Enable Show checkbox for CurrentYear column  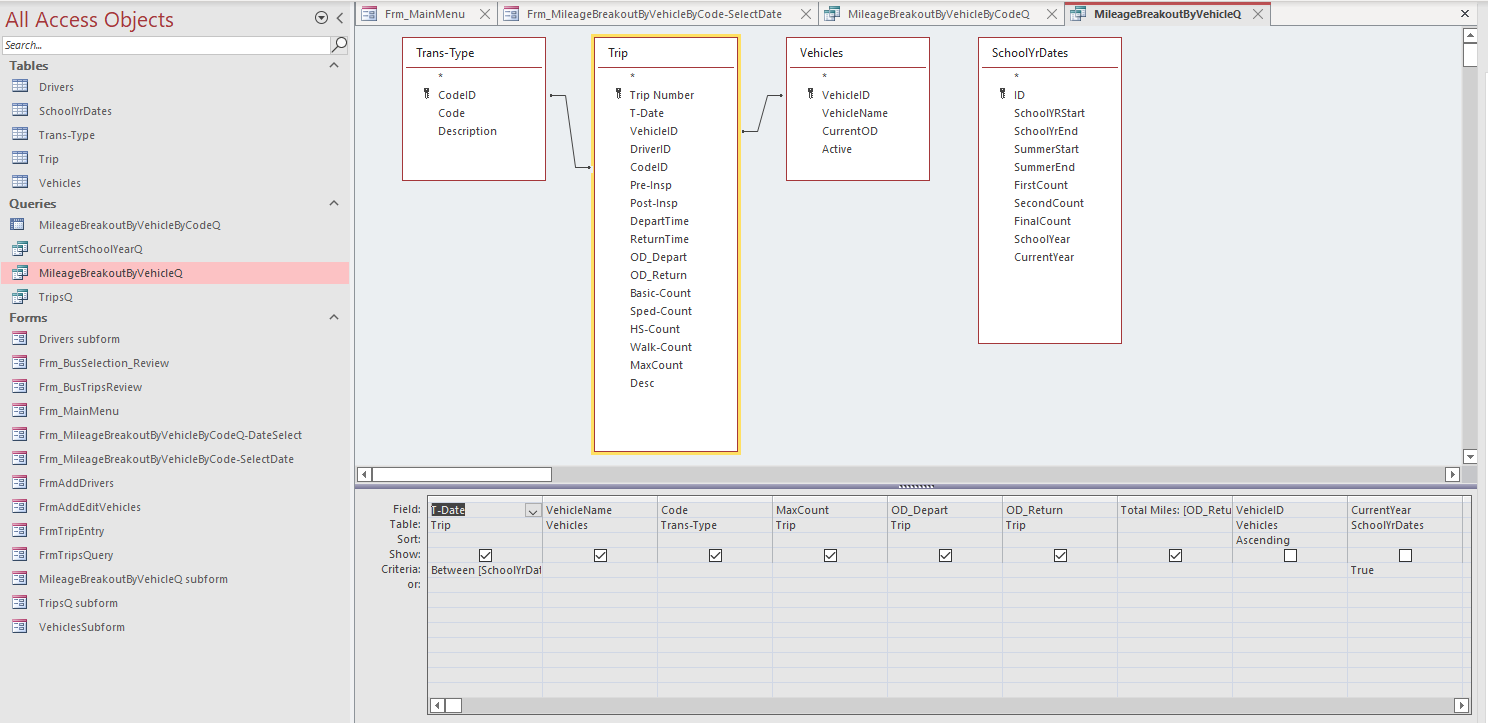click(x=1405, y=555)
